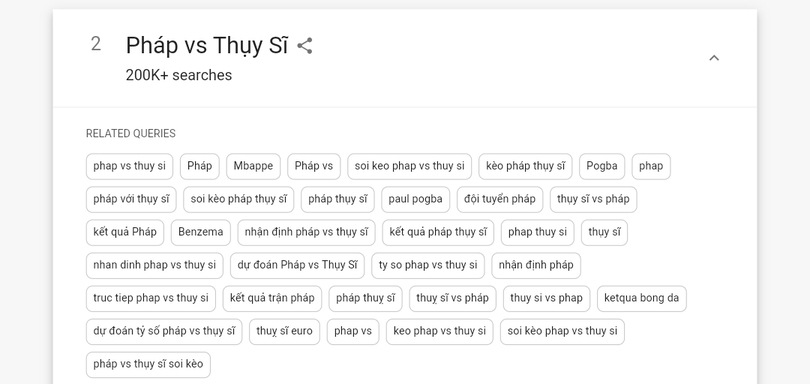Select ty so phap vs thuy si
810x384 pixels.
(x=428, y=266)
